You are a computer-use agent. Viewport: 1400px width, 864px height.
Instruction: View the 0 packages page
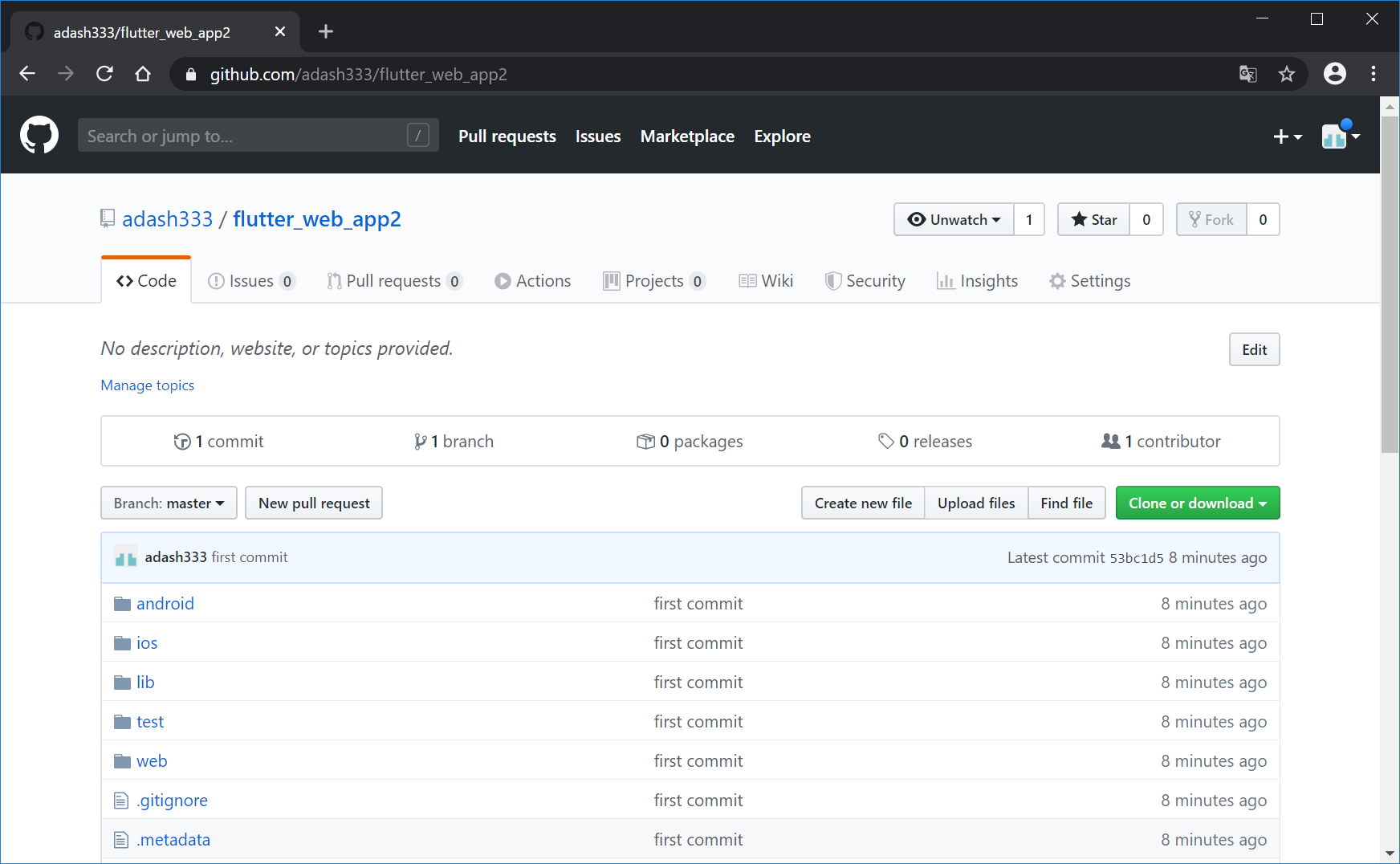pos(690,442)
